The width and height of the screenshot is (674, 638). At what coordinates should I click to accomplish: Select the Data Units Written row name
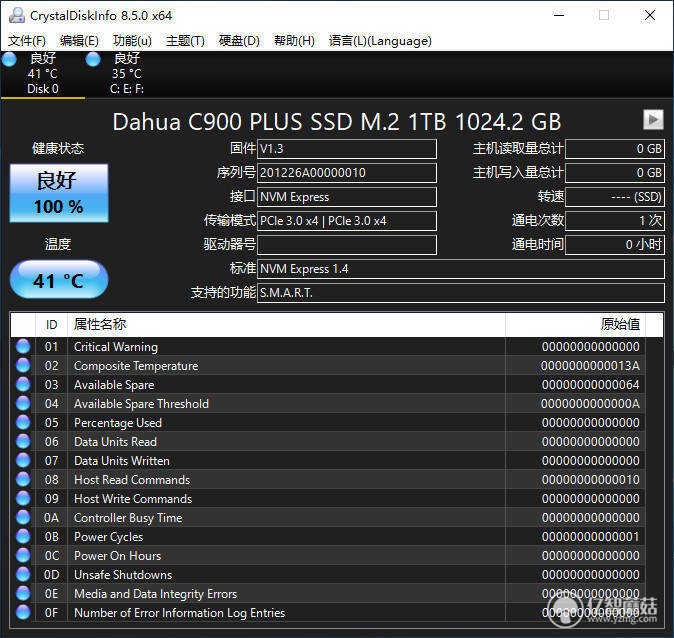tap(122, 461)
